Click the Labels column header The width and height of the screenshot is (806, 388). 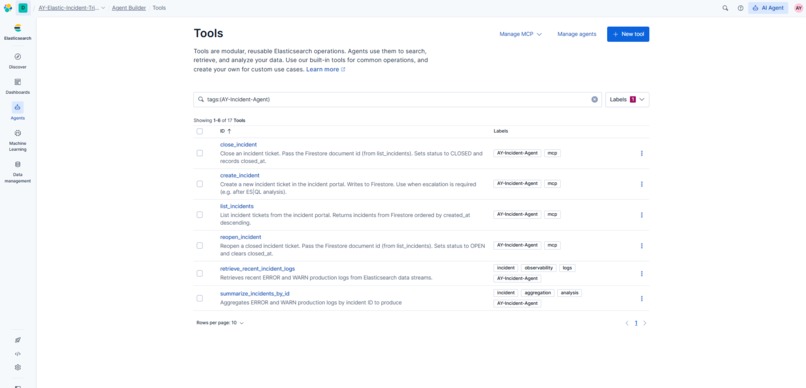click(x=500, y=131)
